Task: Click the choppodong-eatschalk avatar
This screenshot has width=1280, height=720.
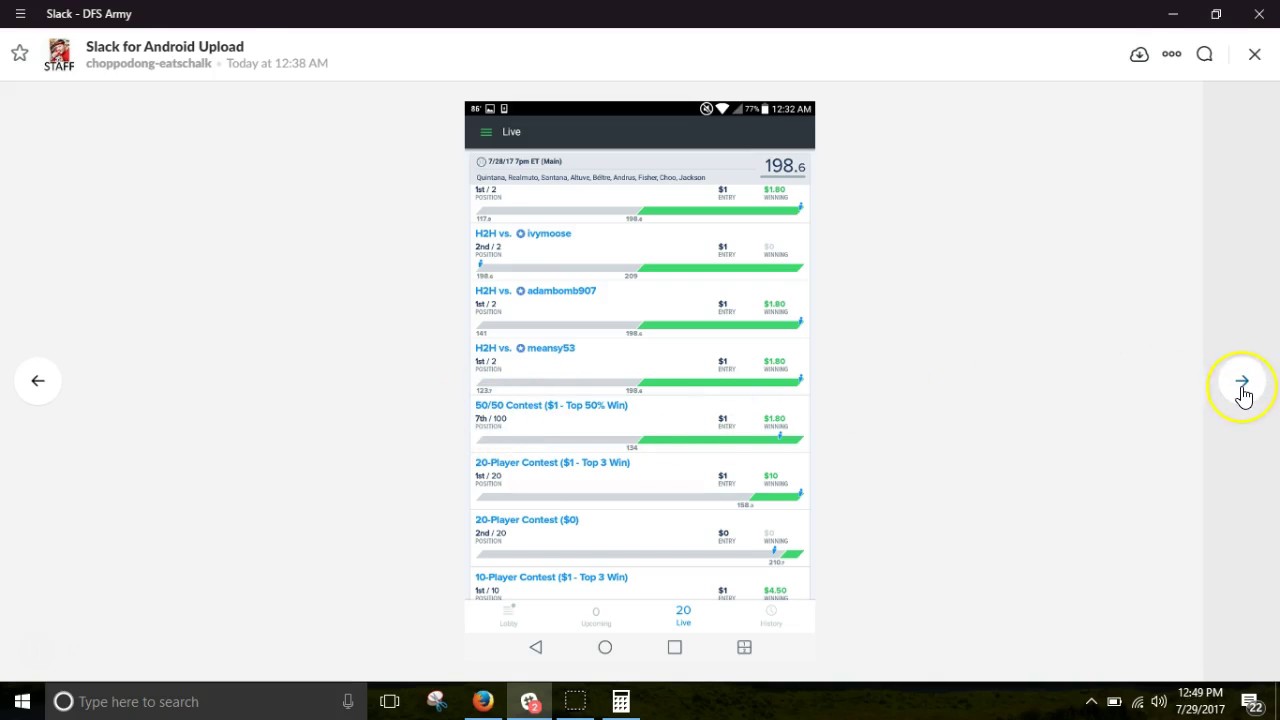Action: click(x=59, y=54)
